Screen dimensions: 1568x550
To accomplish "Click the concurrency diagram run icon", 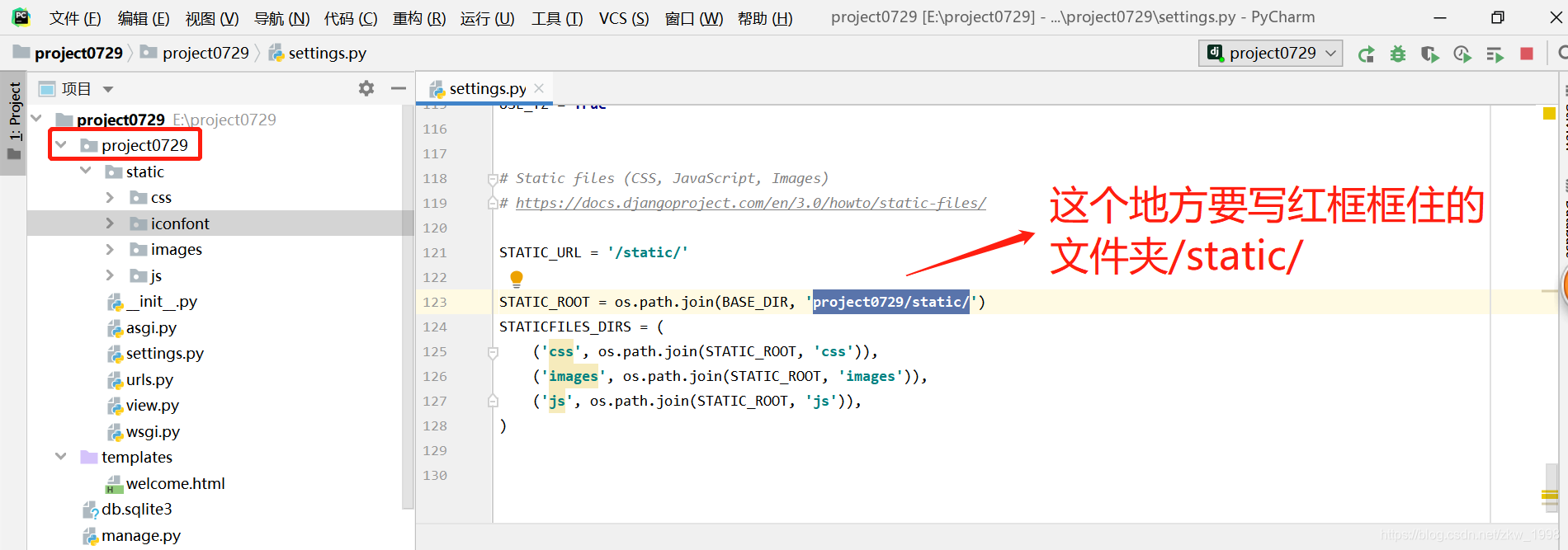I will click(x=1495, y=54).
